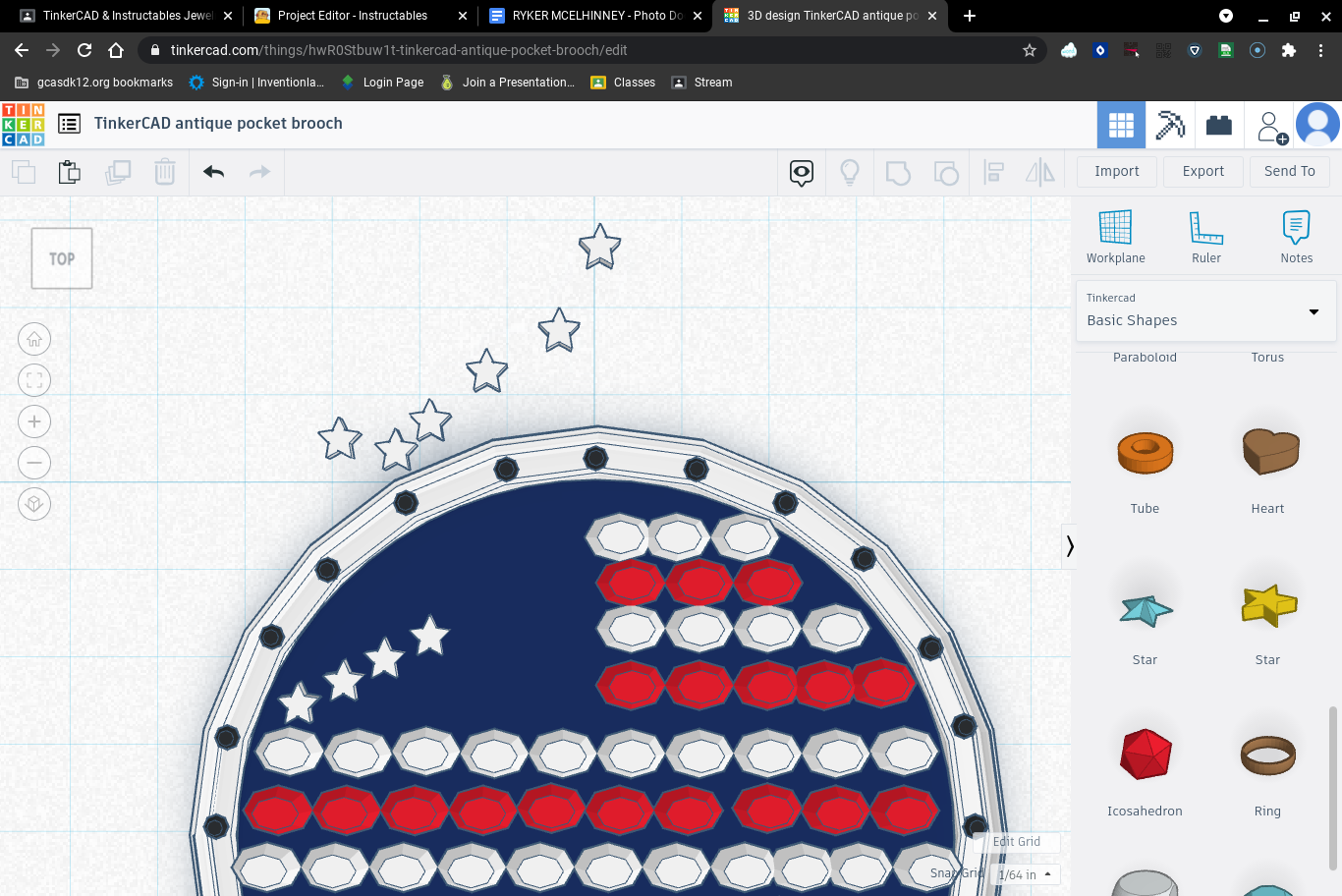
Task: Click the Copy tool icon
Action: 24,172
